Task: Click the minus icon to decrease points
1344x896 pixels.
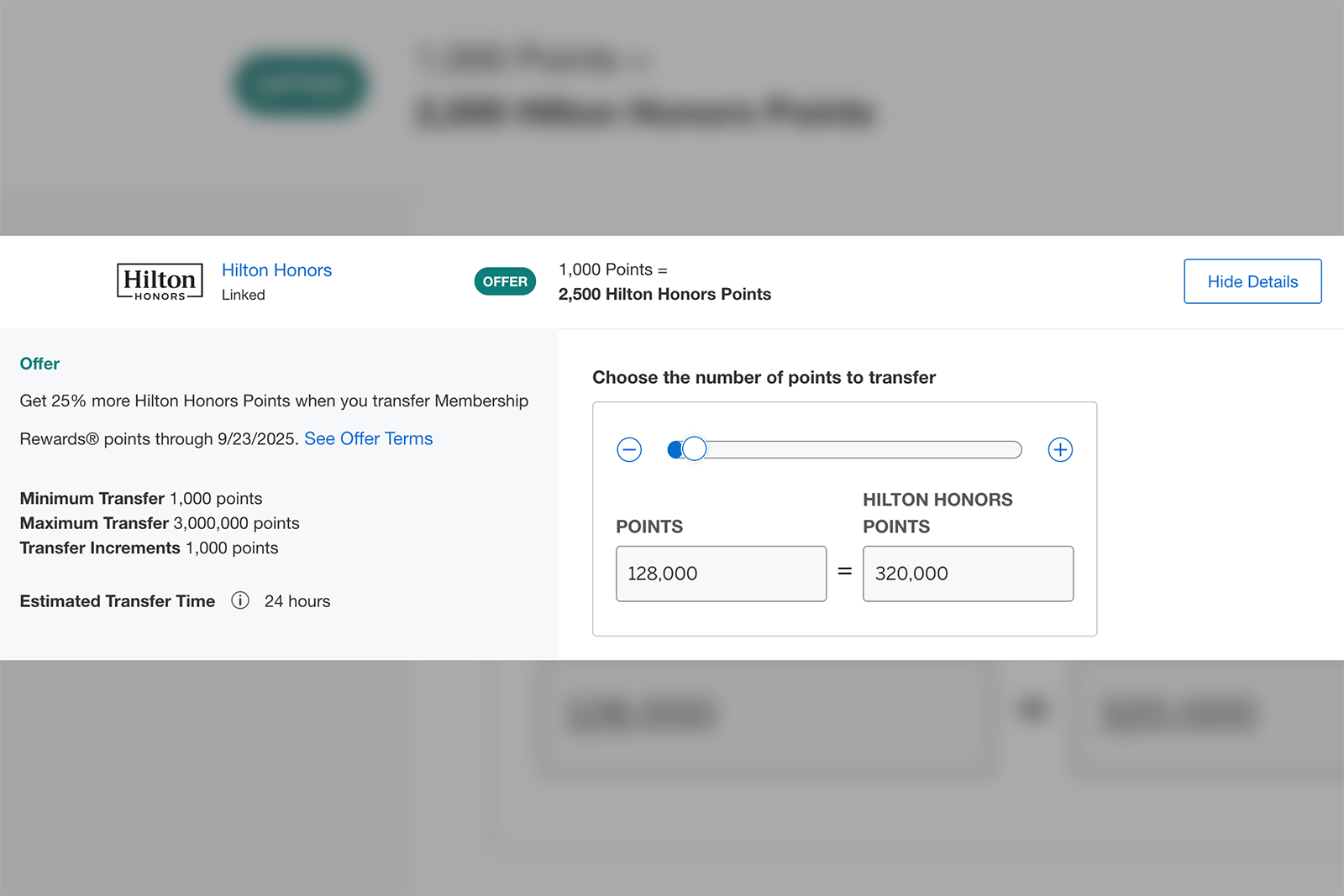Action: pyautogui.click(x=629, y=450)
